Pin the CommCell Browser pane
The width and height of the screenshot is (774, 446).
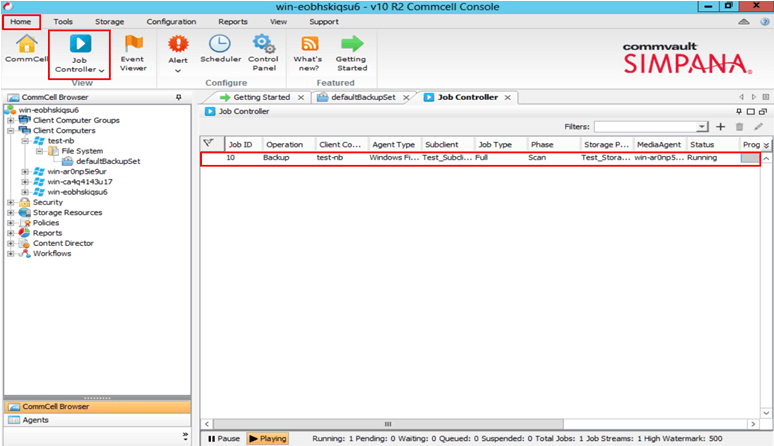178,97
